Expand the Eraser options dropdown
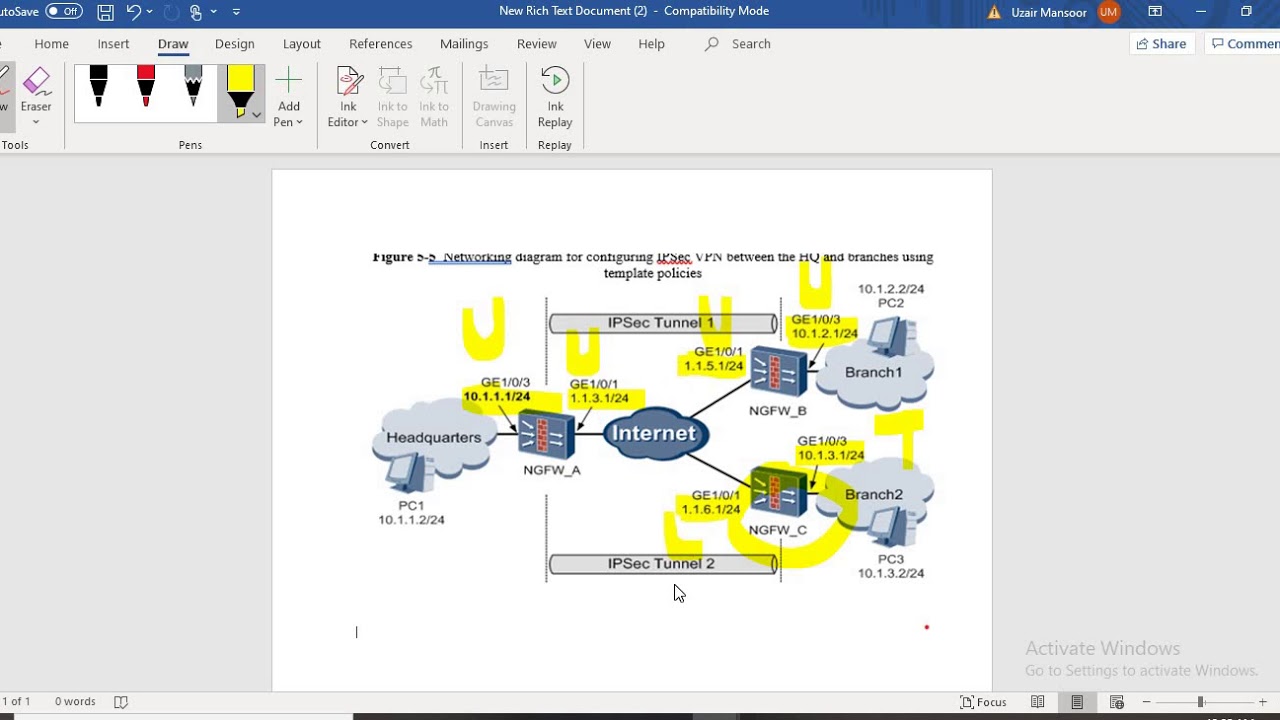The width and height of the screenshot is (1280, 720). [x=36, y=122]
